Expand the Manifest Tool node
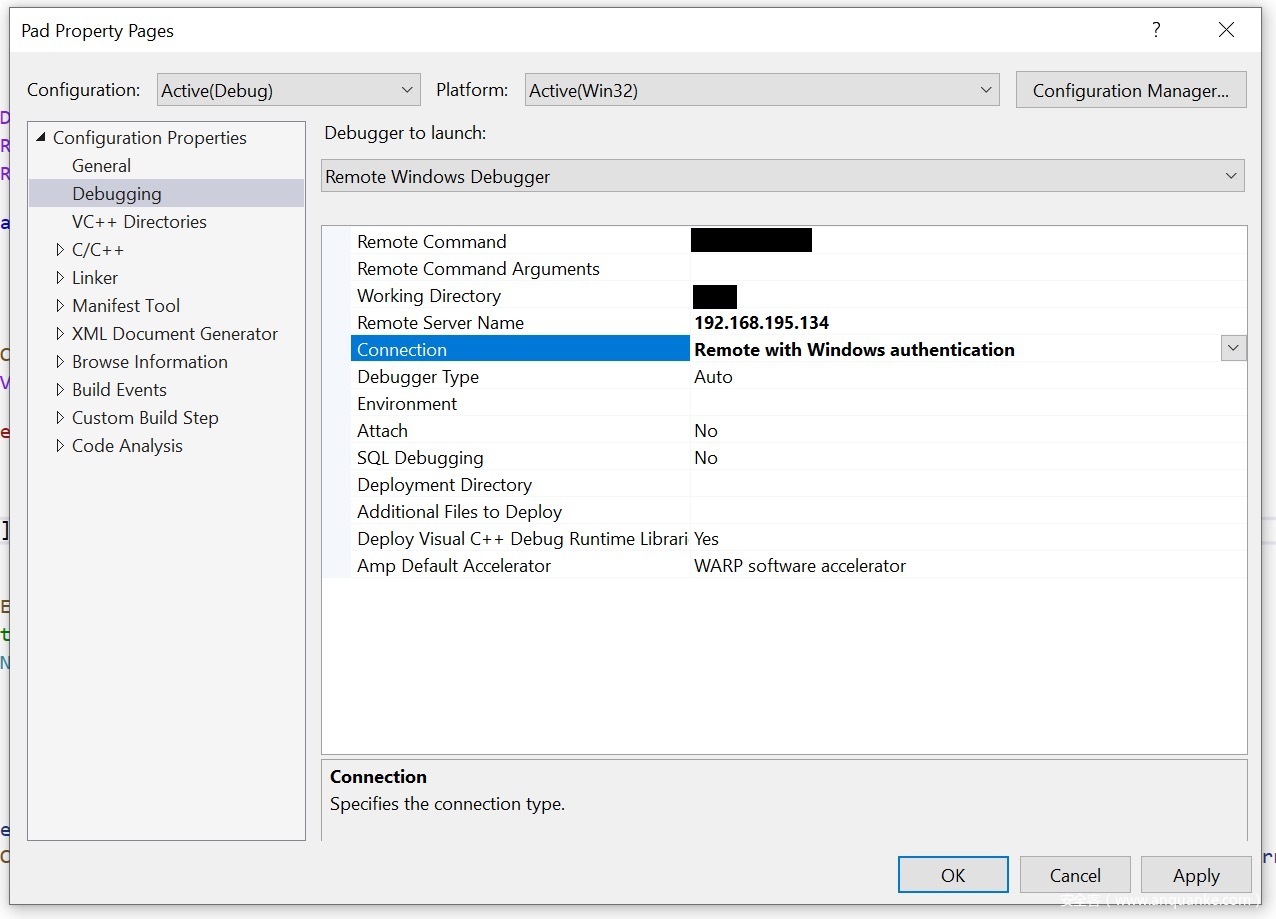Viewport: 1276px width, 919px height. 60,306
